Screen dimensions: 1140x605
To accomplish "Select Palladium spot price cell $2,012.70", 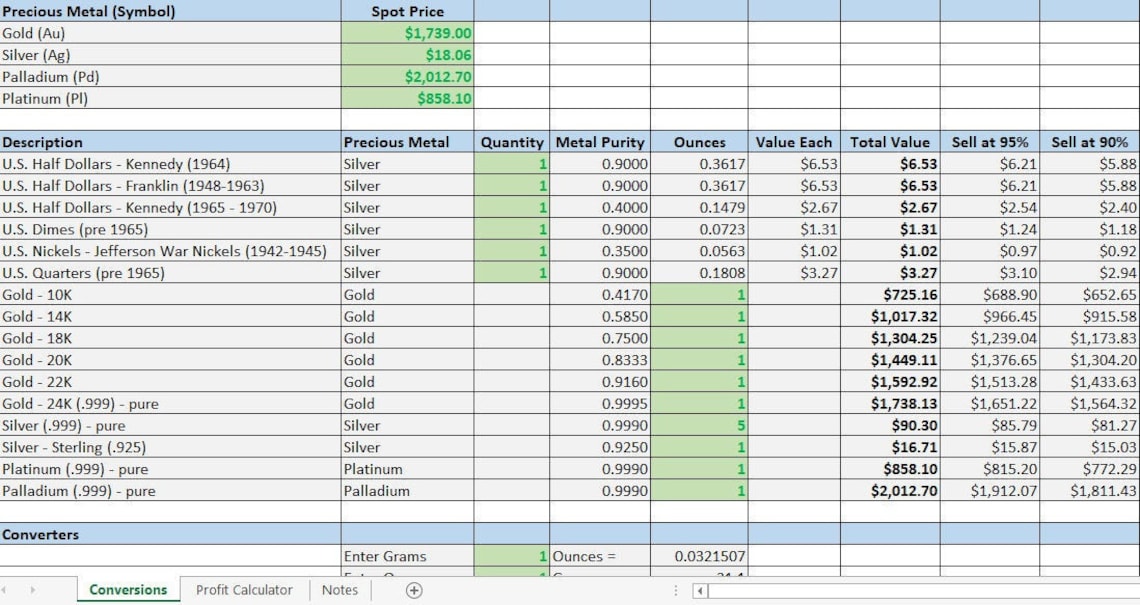I will (407, 76).
